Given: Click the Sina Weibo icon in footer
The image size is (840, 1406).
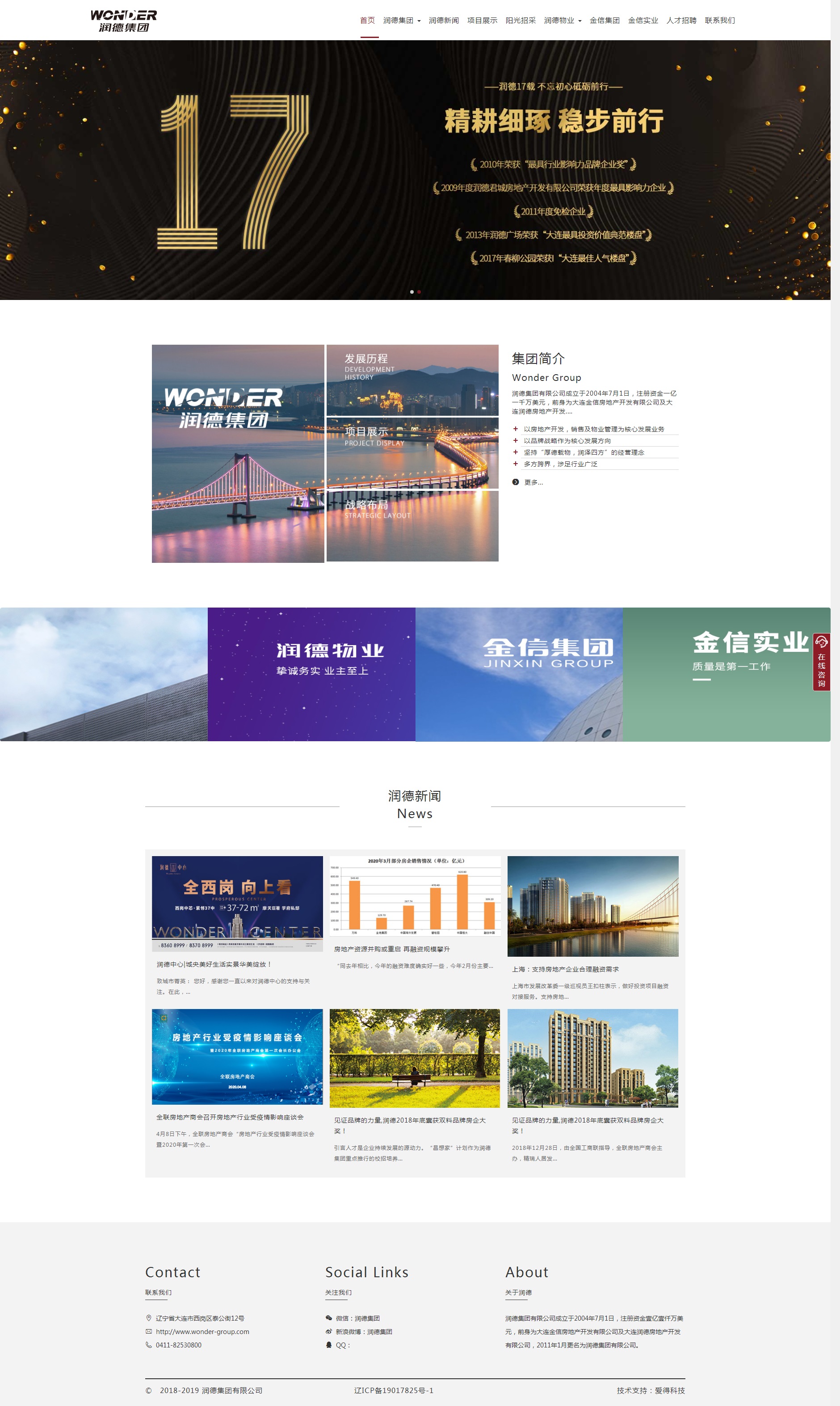Looking at the screenshot, I should click(x=329, y=1331).
